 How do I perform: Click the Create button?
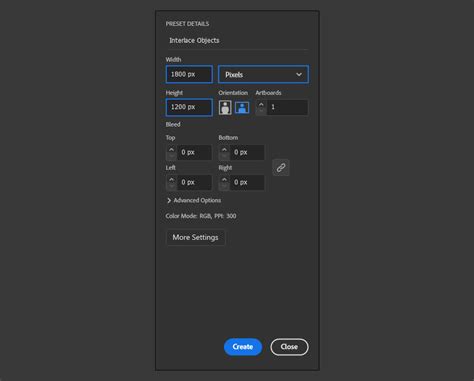click(x=243, y=347)
